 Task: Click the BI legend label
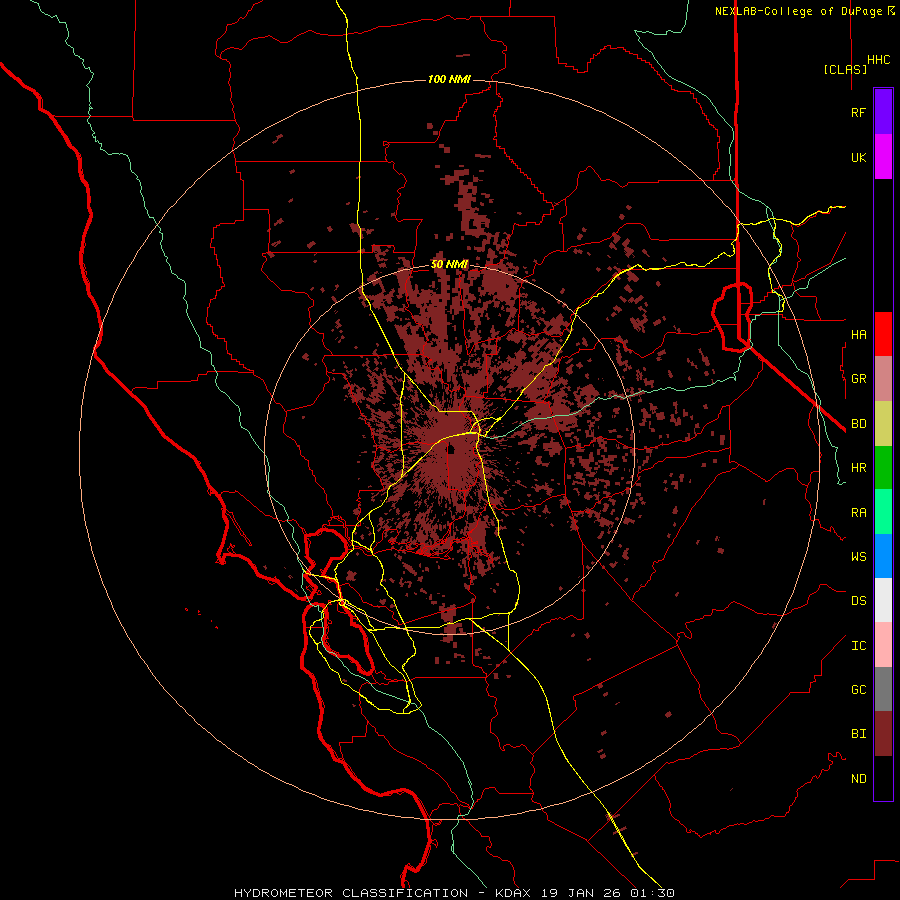point(858,734)
